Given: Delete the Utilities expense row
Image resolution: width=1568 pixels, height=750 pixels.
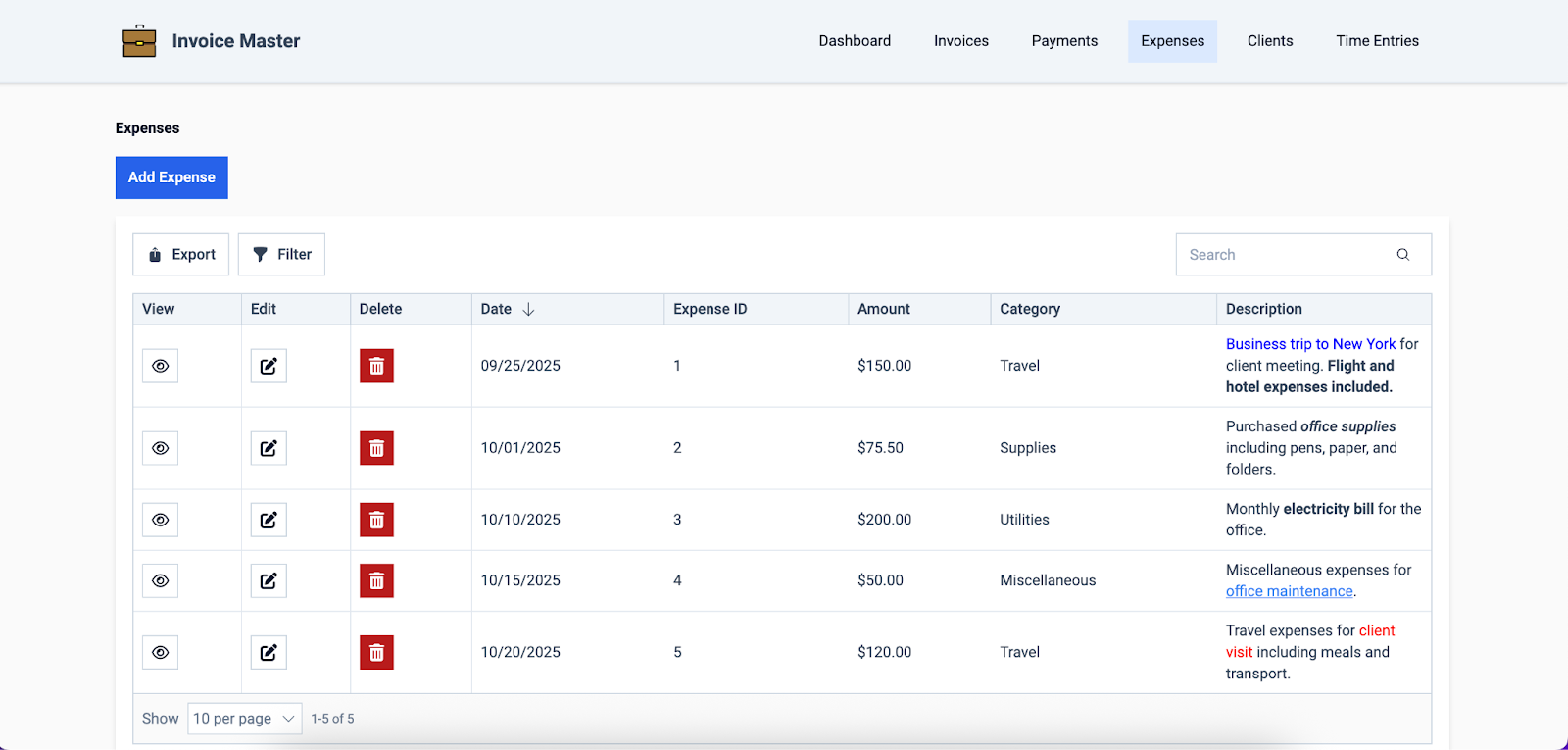Looking at the screenshot, I should pyautogui.click(x=376, y=520).
